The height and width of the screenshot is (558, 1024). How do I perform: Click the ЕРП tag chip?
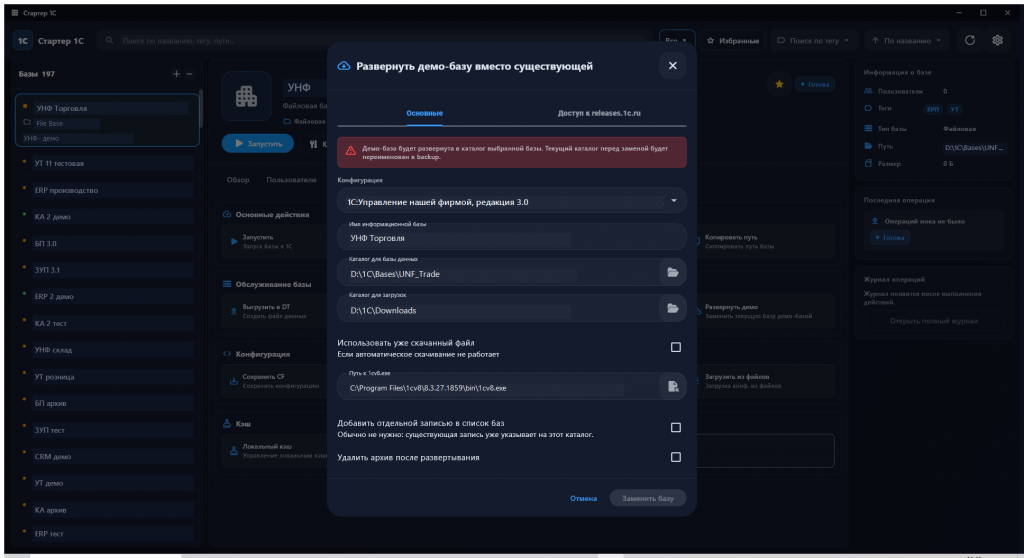tap(933, 109)
